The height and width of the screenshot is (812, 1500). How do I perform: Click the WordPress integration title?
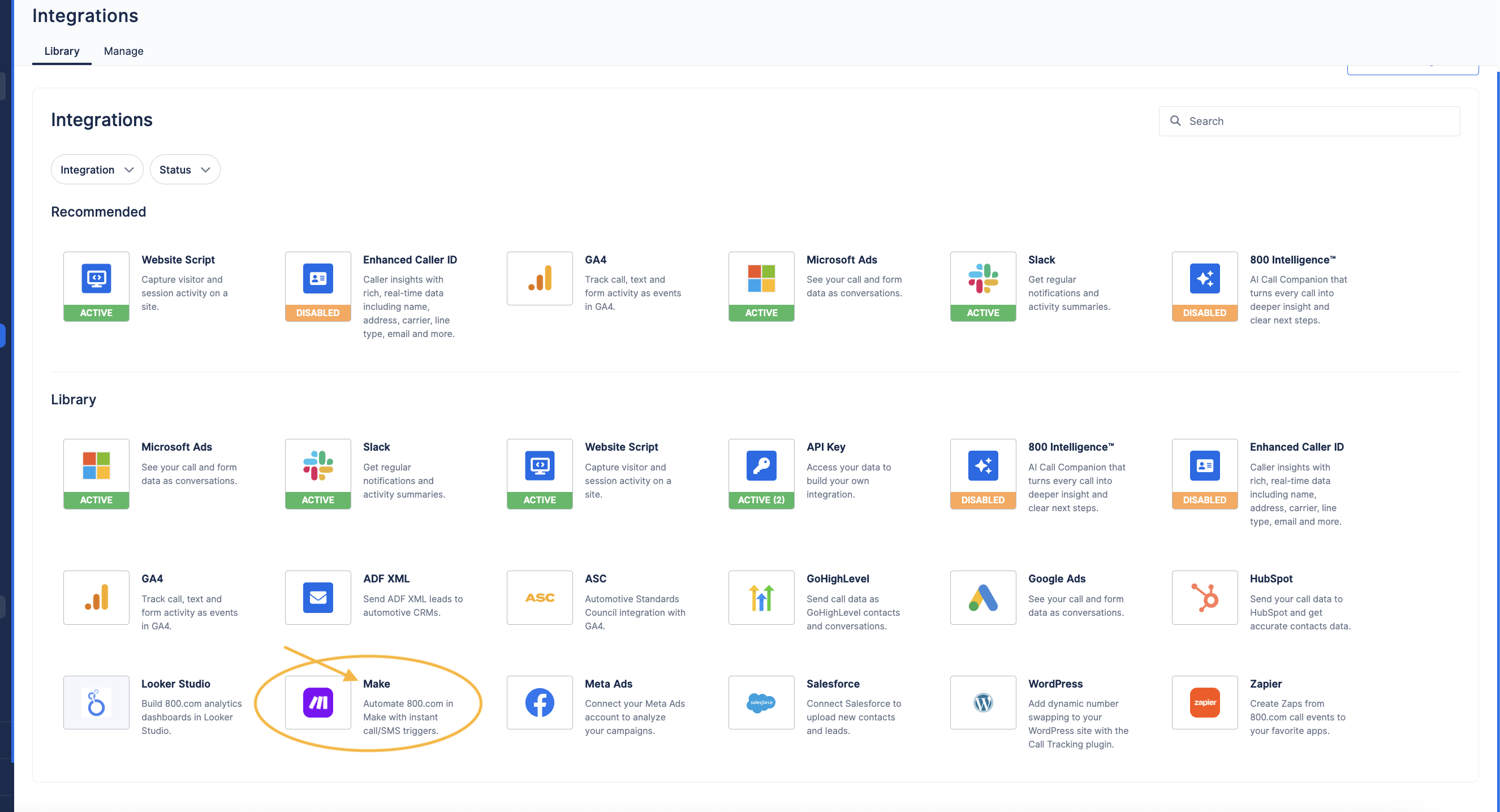[1055, 684]
